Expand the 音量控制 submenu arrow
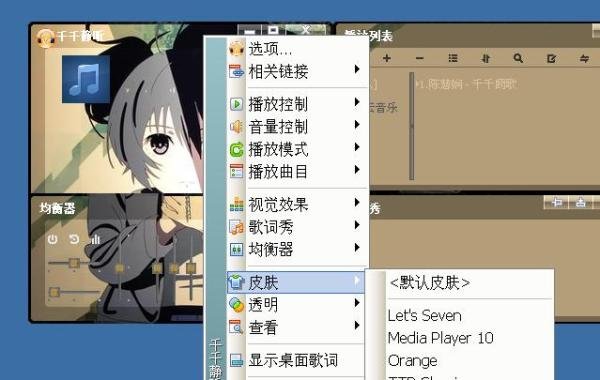This screenshot has width=600, height=380. (x=357, y=124)
